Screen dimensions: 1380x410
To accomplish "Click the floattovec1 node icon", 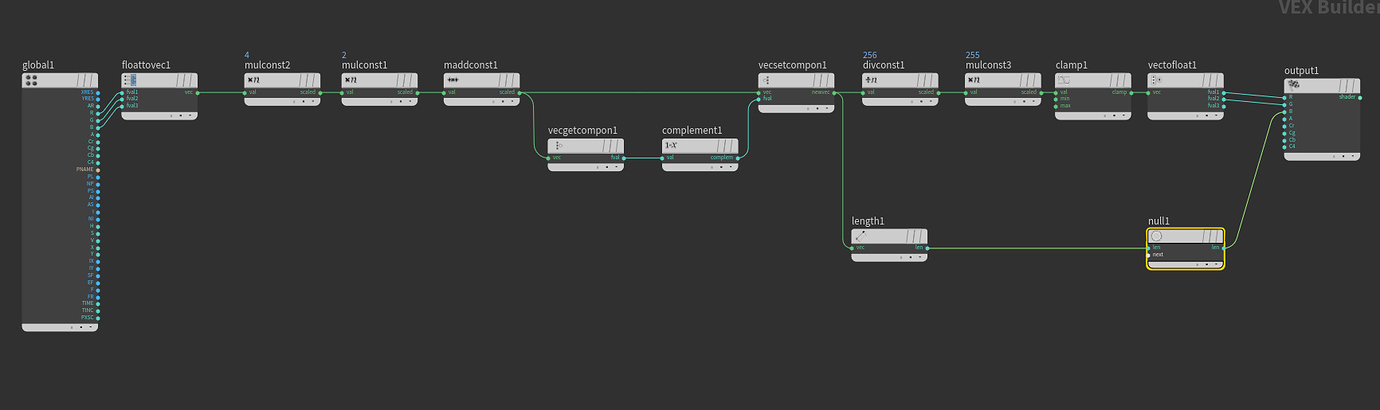I will point(131,80).
